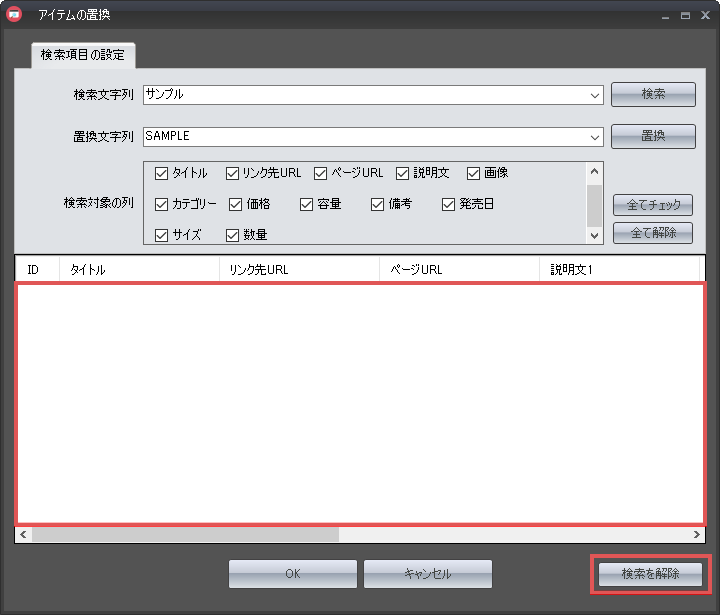Expand the 置換文字列 dropdown list
The image size is (720, 615).
click(596, 136)
